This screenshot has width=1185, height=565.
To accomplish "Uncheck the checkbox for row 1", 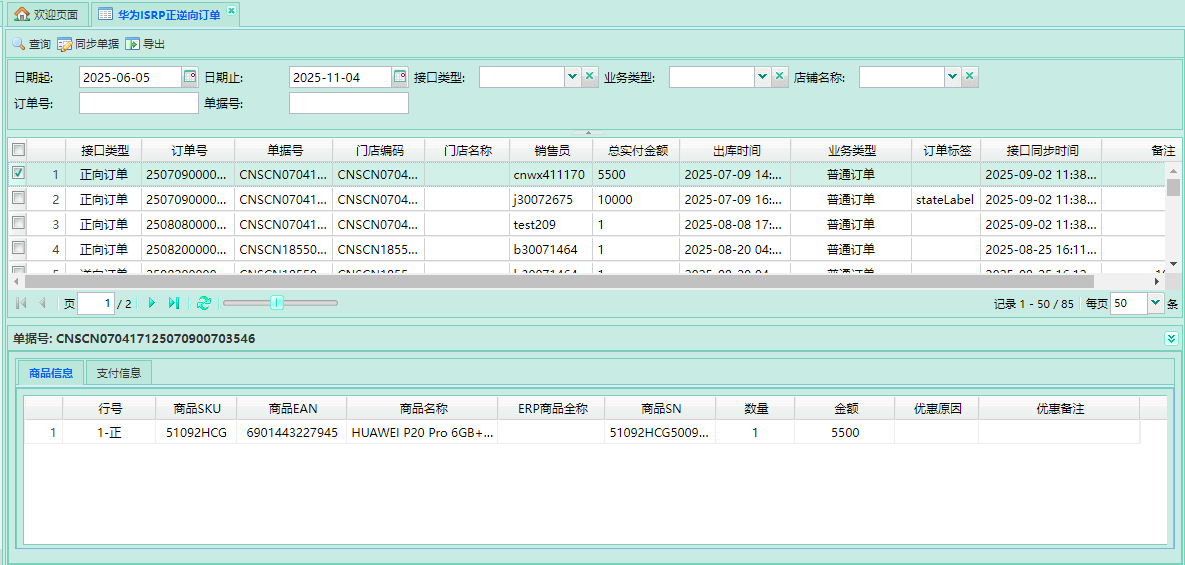I will [17, 173].
